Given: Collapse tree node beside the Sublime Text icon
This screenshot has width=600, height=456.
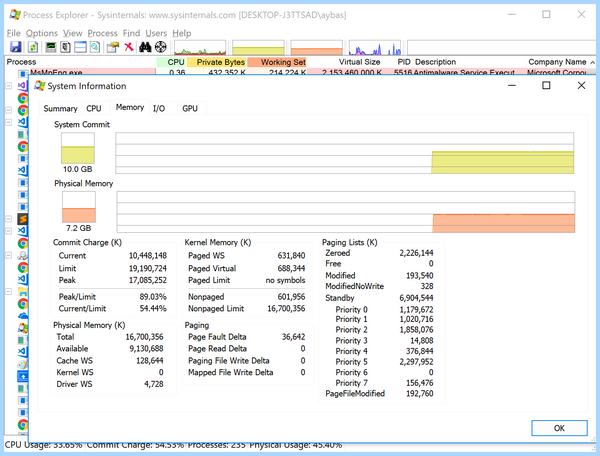Looking at the screenshot, I should click(8, 219).
